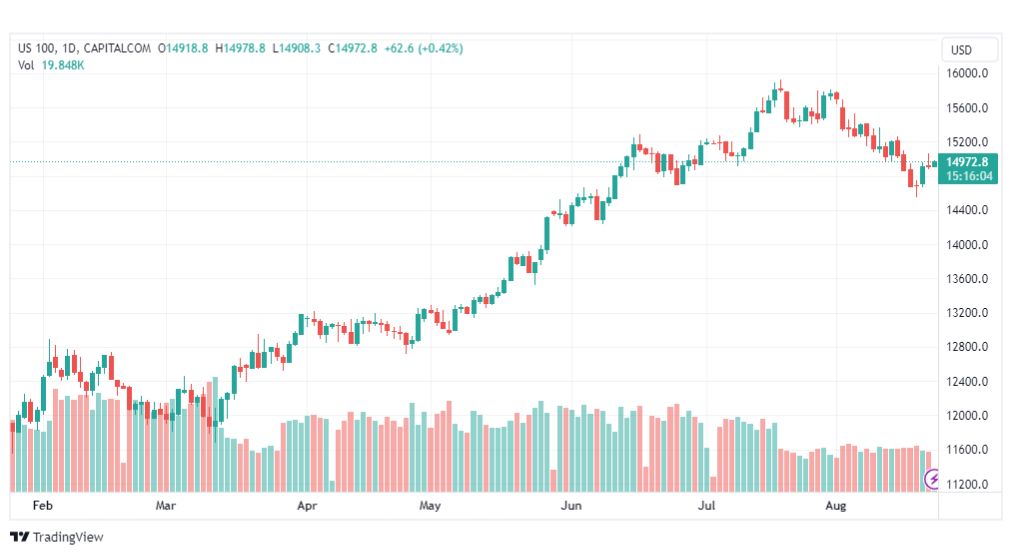Click Aug on the date scale
The width and height of the screenshot is (1012, 555).
click(x=836, y=506)
